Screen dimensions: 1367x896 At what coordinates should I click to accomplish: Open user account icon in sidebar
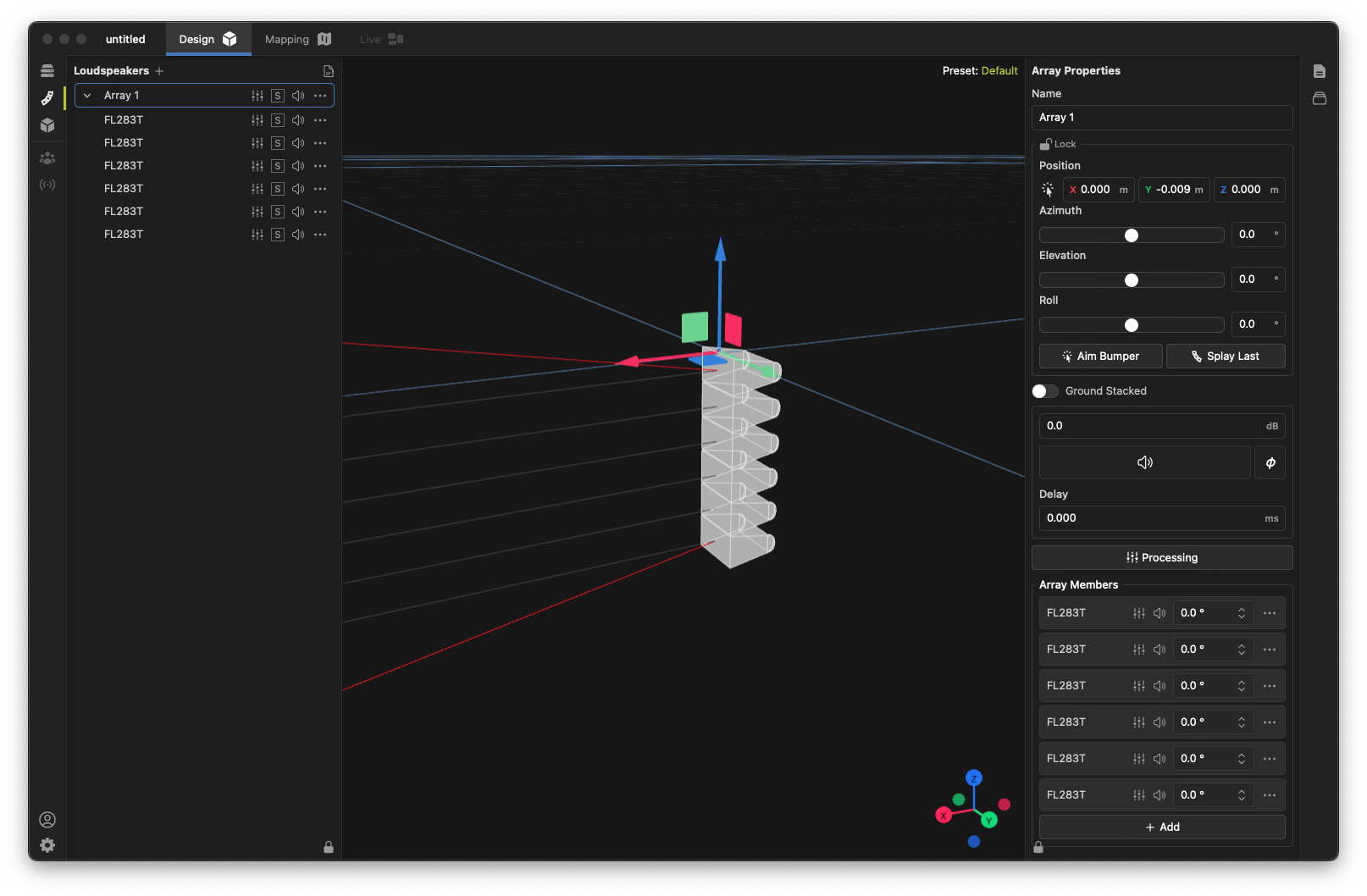(47, 819)
